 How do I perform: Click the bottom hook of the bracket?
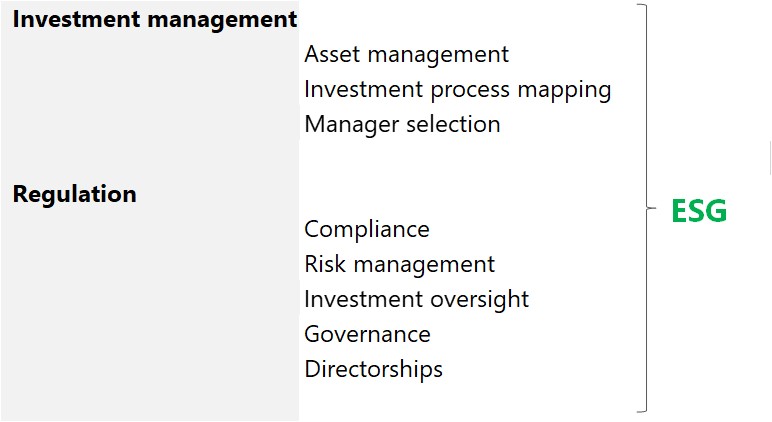pos(642,410)
